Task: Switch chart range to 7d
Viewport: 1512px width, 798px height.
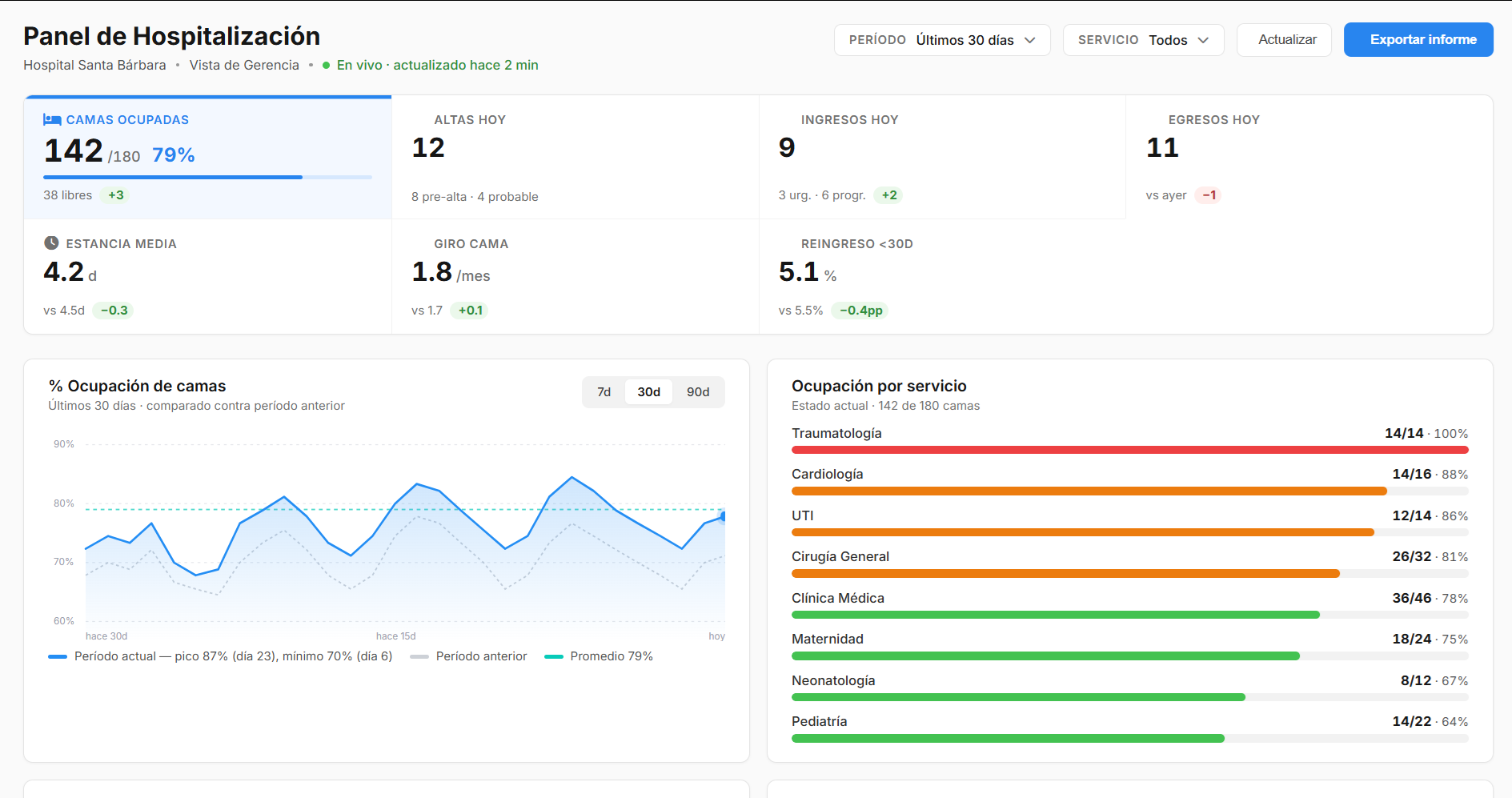Action: 604,392
